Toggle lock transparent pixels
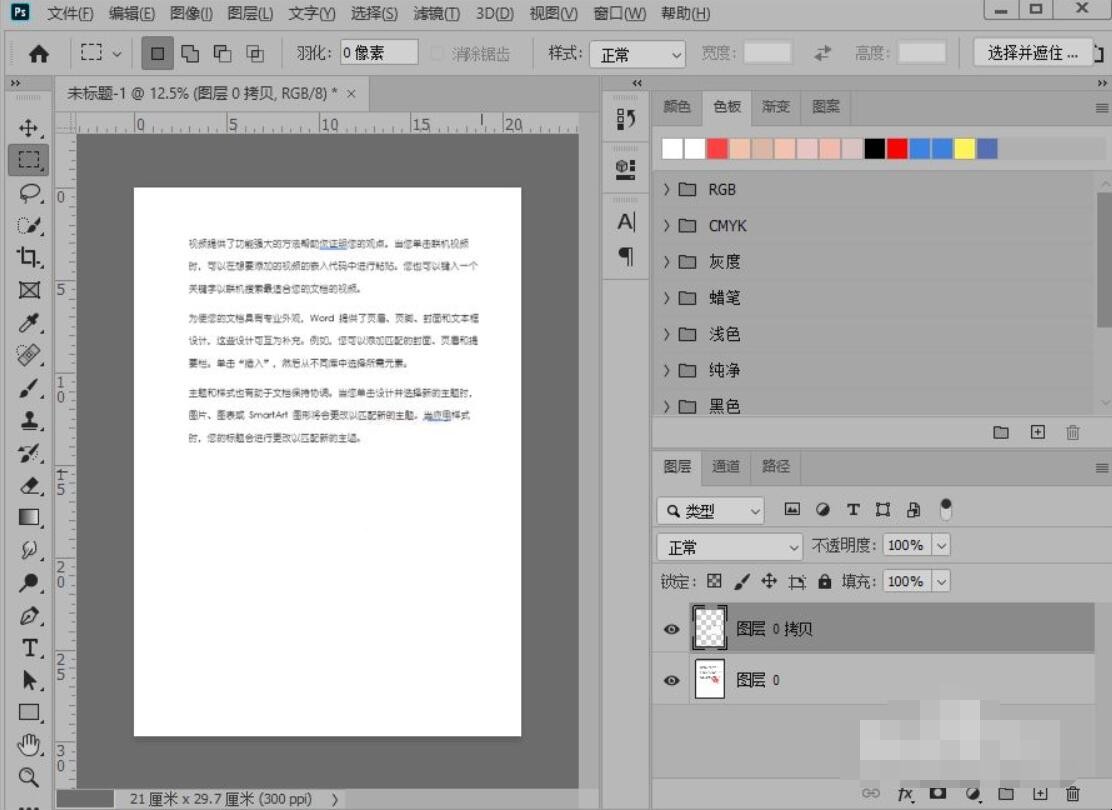Screen dimensions: 1112x810 (714, 582)
